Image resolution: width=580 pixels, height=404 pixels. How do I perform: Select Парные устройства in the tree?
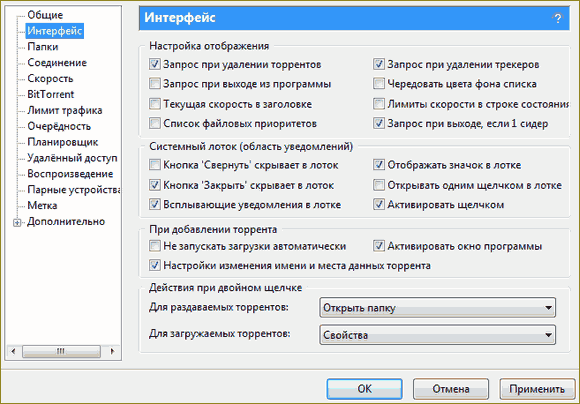pyautogui.click(x=74, y=190)
